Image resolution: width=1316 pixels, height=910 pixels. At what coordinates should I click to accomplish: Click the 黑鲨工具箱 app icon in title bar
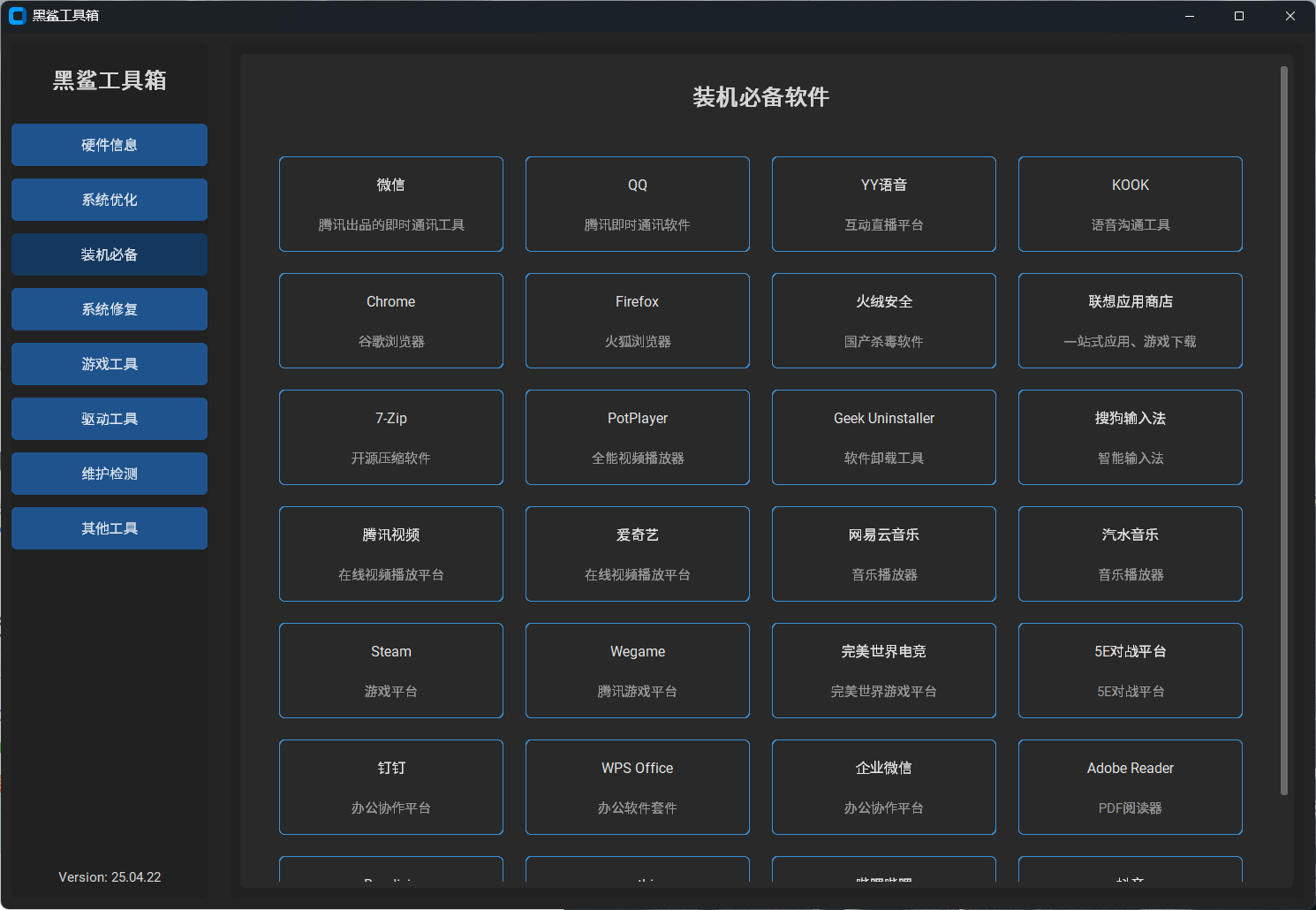pyautogui.click(x=17, y=16)
